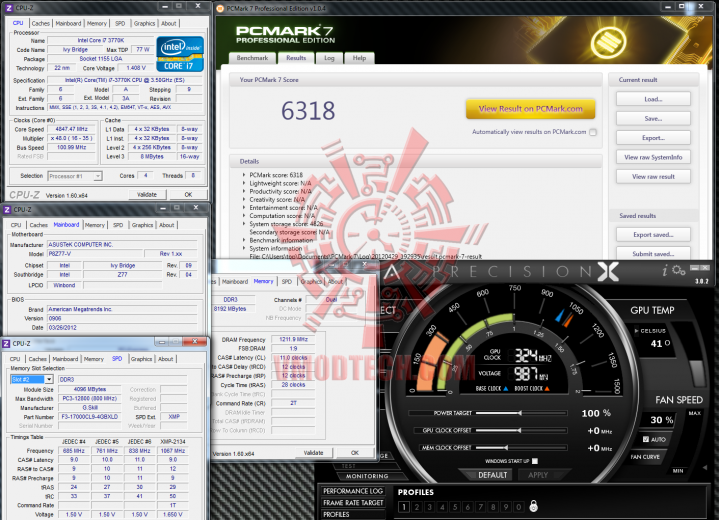The width and height of the screenshot is (719, 520).
Task: Click Validate in top CPU-Z window
Action: pyautogui.click(x=147, y=195)
